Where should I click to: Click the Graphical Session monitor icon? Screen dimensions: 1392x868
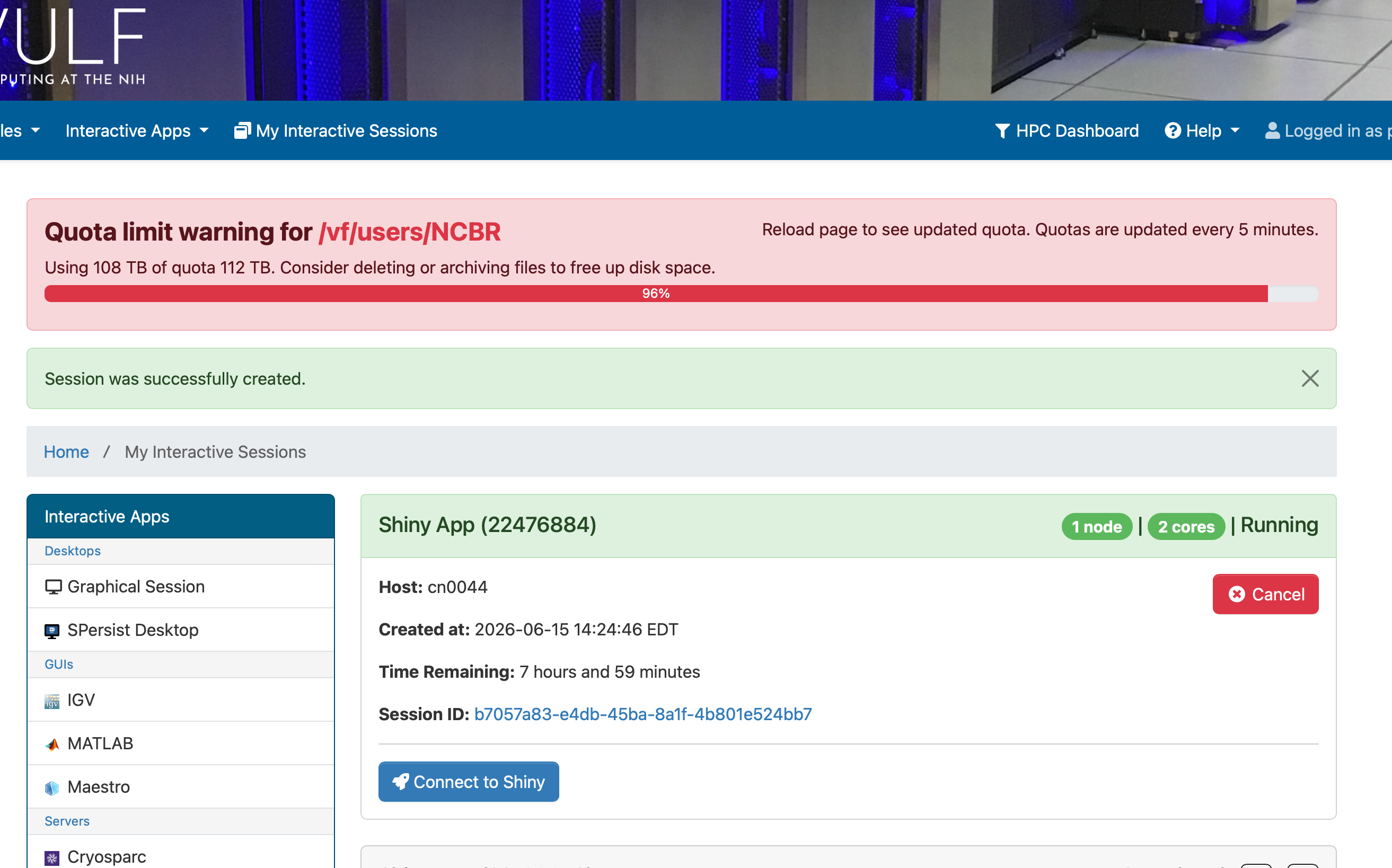(53, 587)
